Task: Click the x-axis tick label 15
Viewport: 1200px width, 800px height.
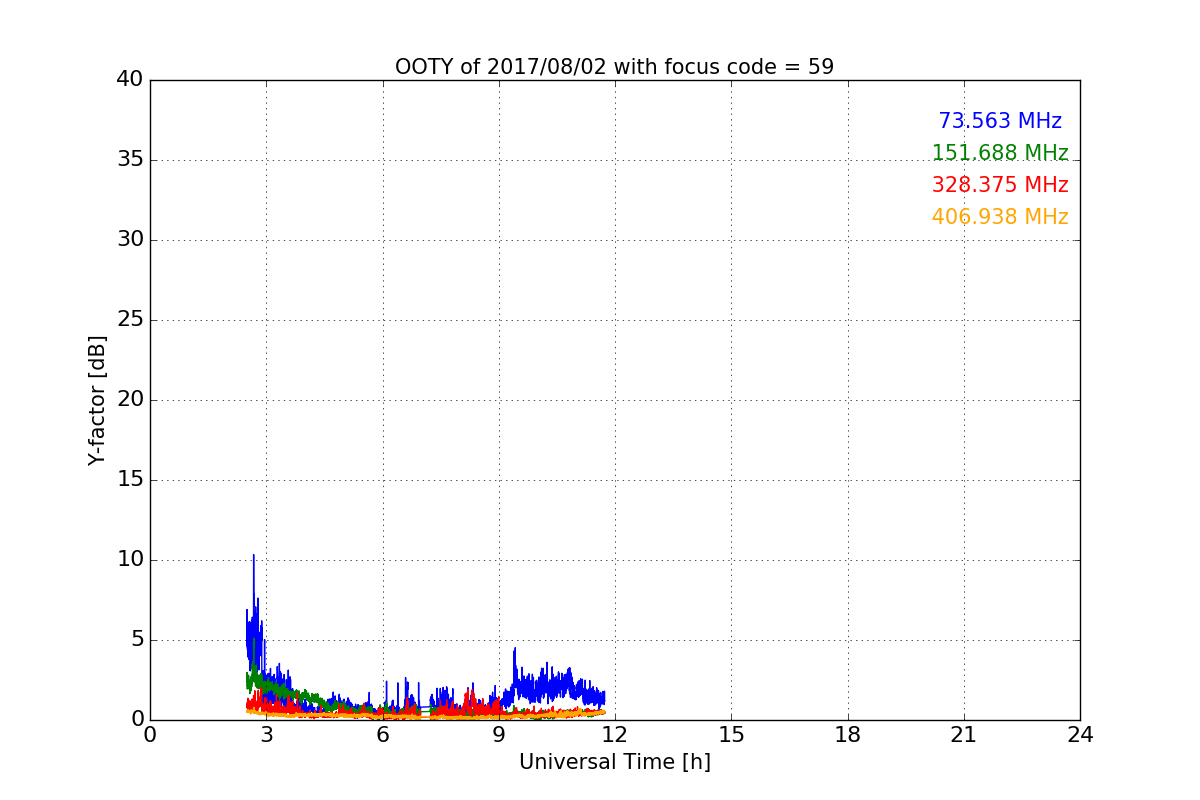Action: (x=731, y=735)
